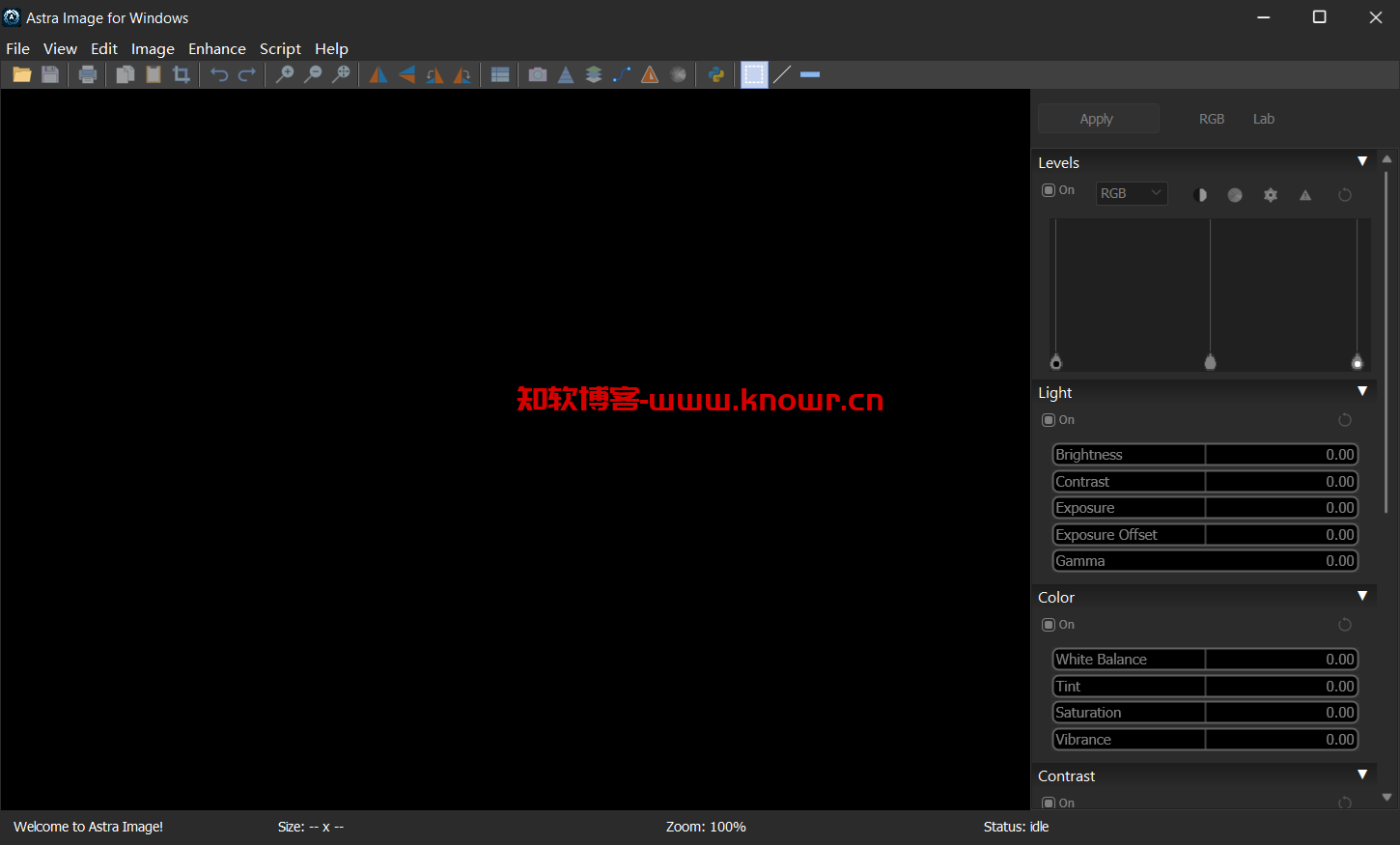Open the RGB channel dropdown in Levels
Screen dimensions: 1400x845
(x=1132, y=193)
